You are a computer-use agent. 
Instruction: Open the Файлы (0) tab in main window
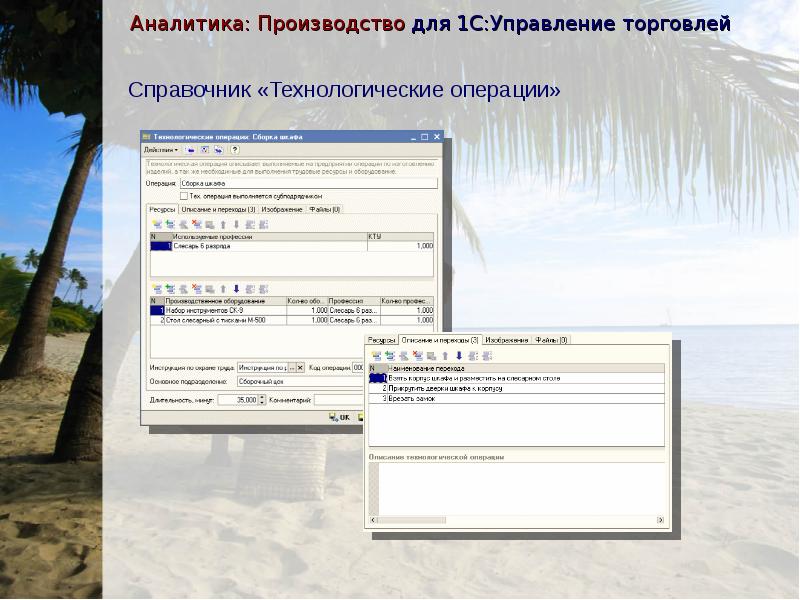tap(325, 210)
